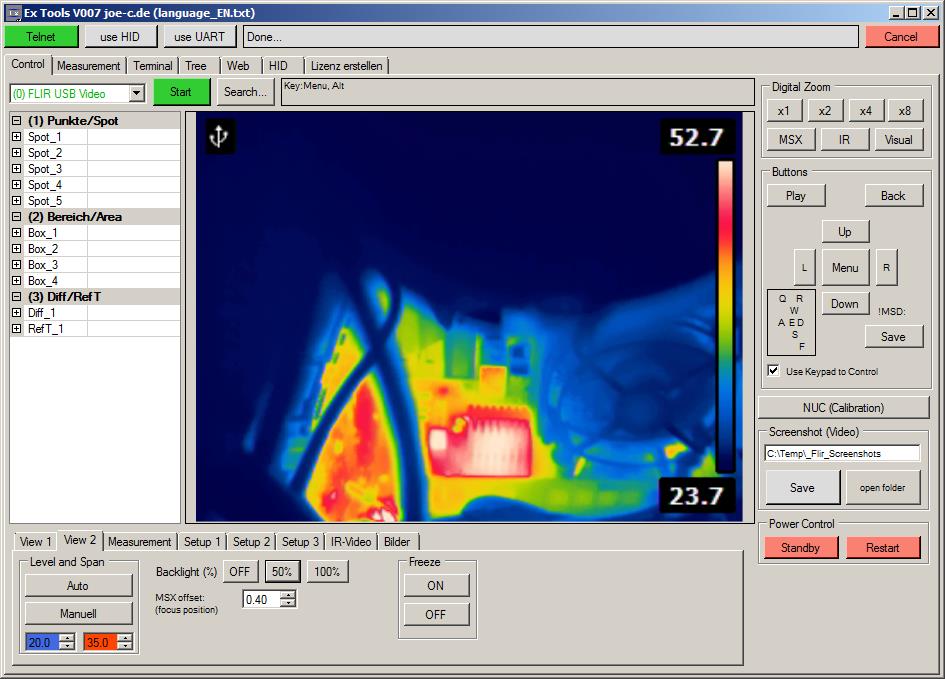Switch to the Measurement top tab

pyautogui.click(x=89, y=66)
